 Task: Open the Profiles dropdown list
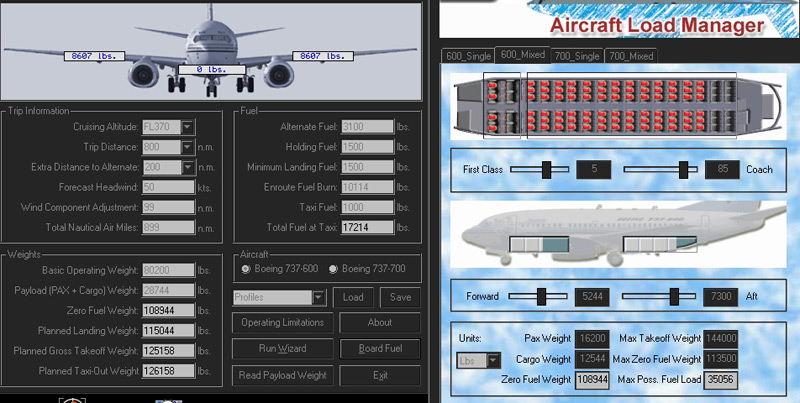[x=318, y=297]
